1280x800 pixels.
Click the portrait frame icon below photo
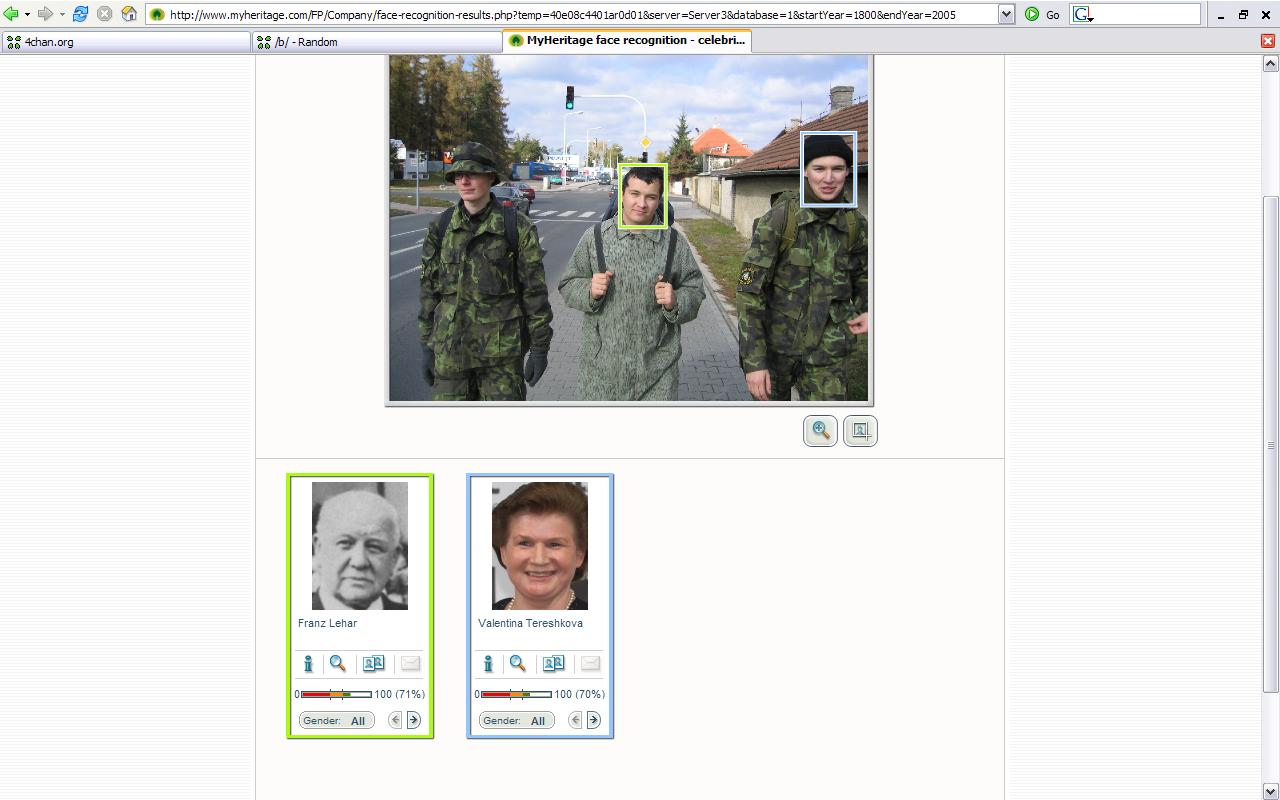[x=860, y=431]
